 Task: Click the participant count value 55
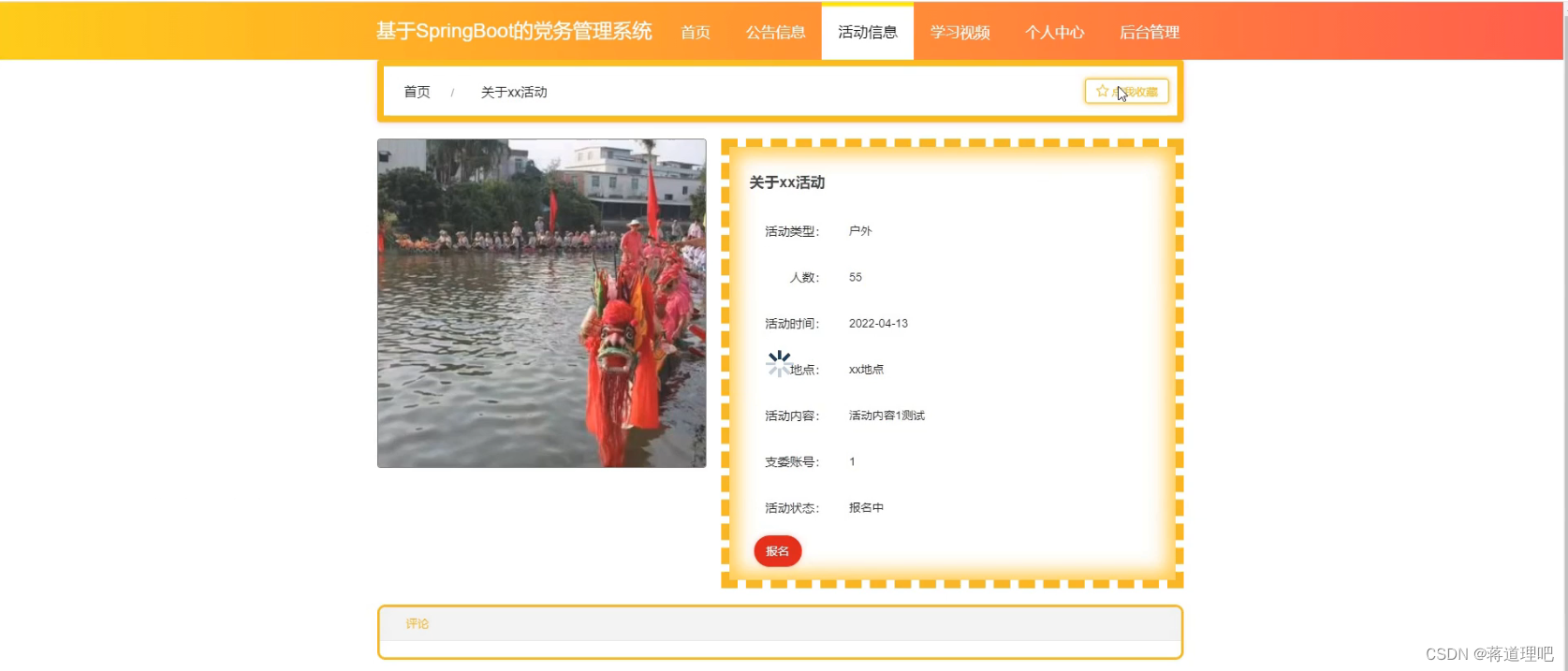[856, 277]
